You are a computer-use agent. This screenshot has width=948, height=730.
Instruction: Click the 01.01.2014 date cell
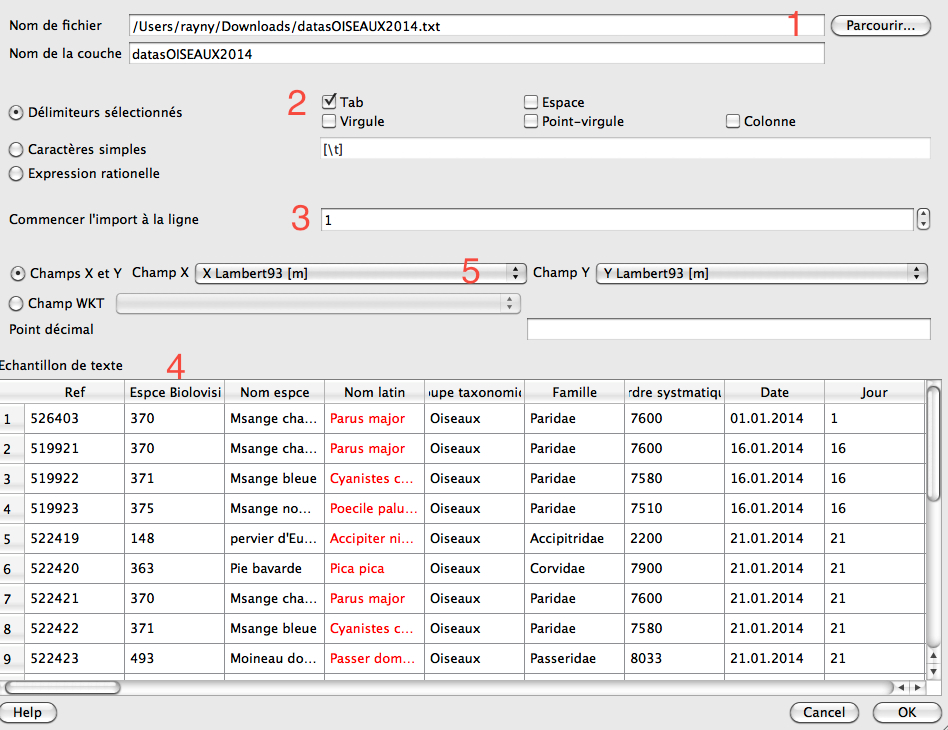[x=774, y=418]
